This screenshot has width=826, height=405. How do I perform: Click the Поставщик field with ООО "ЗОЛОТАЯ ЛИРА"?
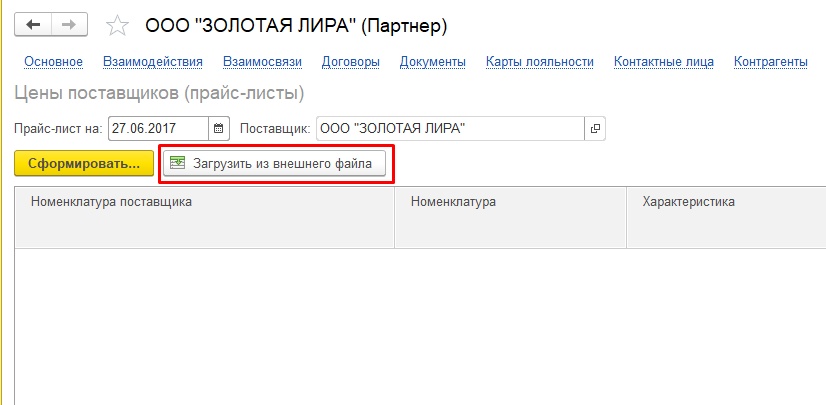pyautogui.click(x=450, y=128)
